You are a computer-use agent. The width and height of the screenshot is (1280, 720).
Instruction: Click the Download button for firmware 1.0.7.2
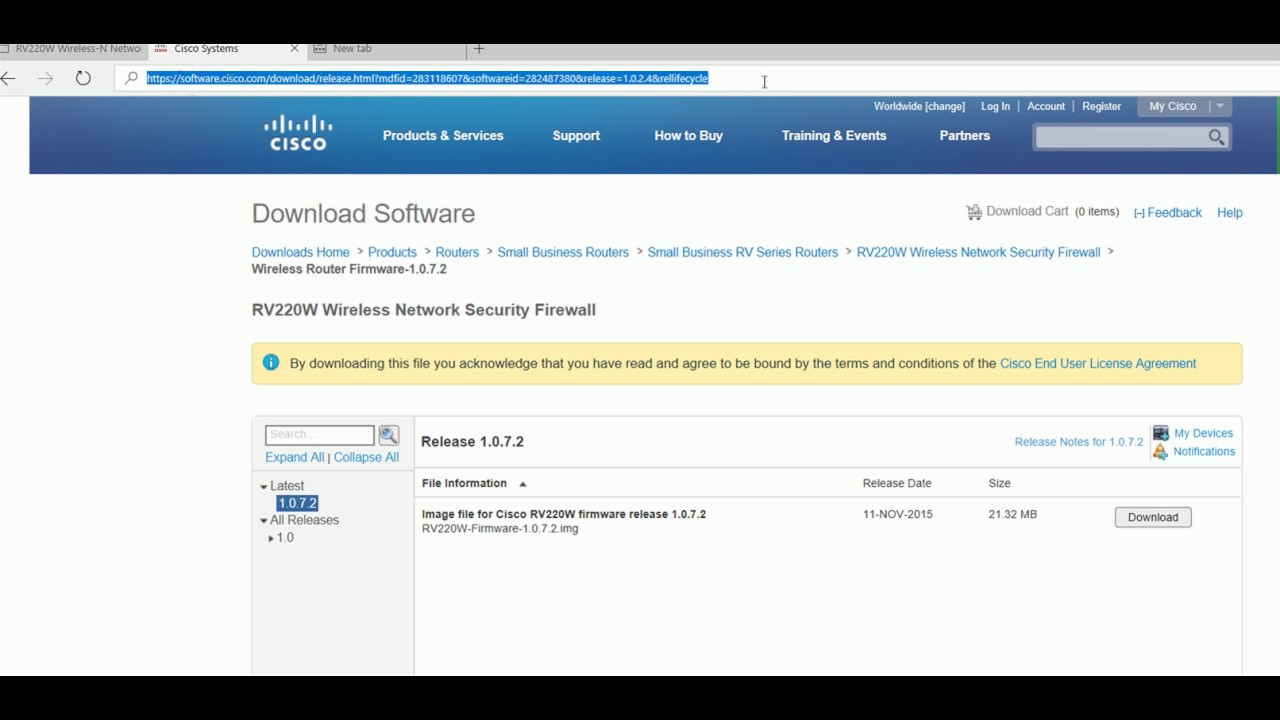(1153, 517)
